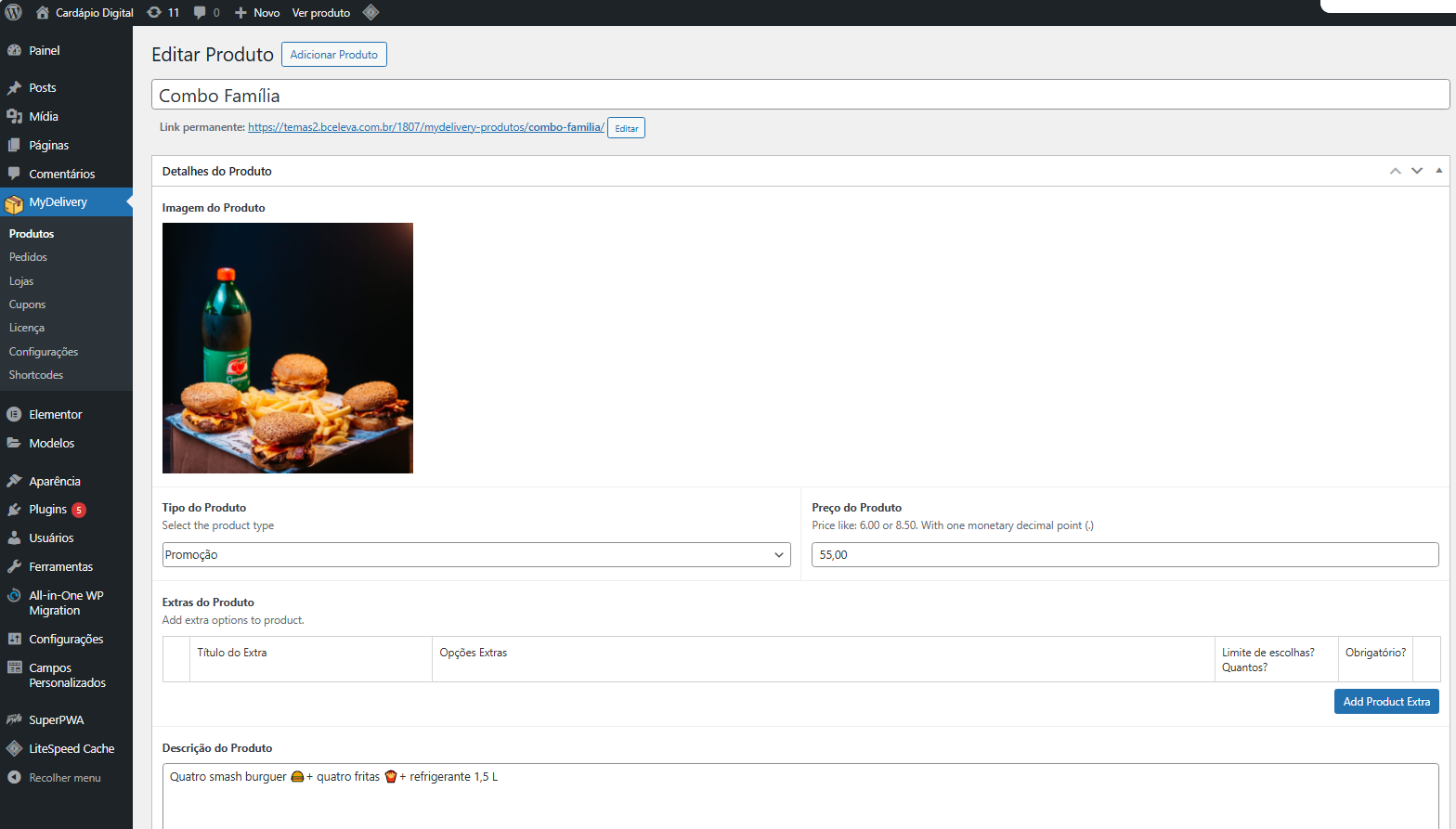Toggle the Detalhes do Produto panel
Screen dimensions: 1456x829
(1438, 171)
